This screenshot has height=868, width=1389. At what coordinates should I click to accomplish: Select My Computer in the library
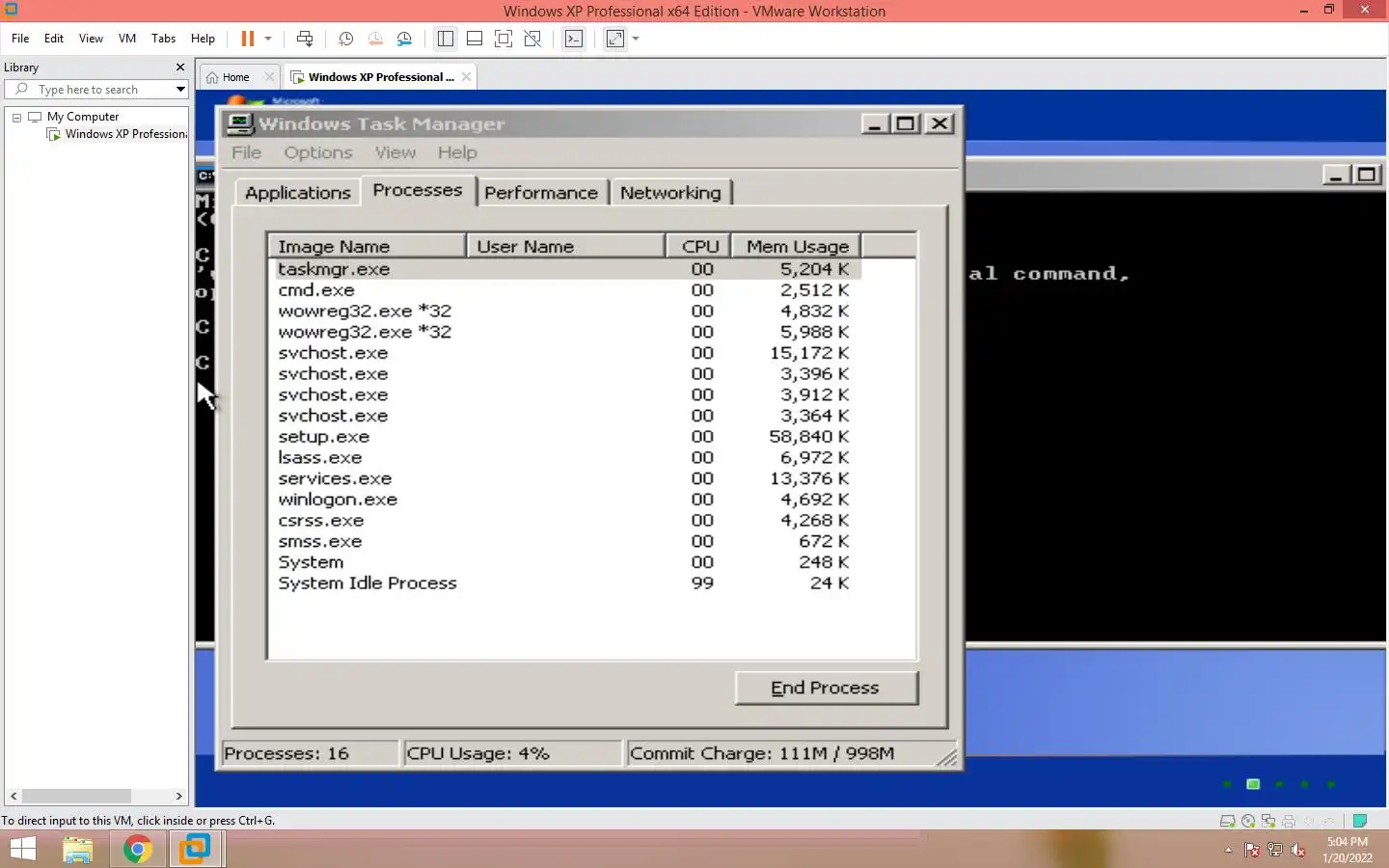[83, 117]
